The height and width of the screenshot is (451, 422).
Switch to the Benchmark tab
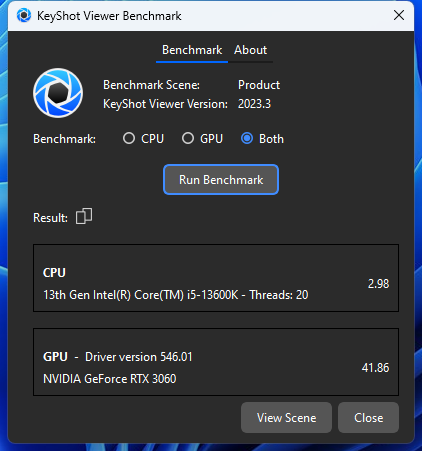tap(192, 50)
